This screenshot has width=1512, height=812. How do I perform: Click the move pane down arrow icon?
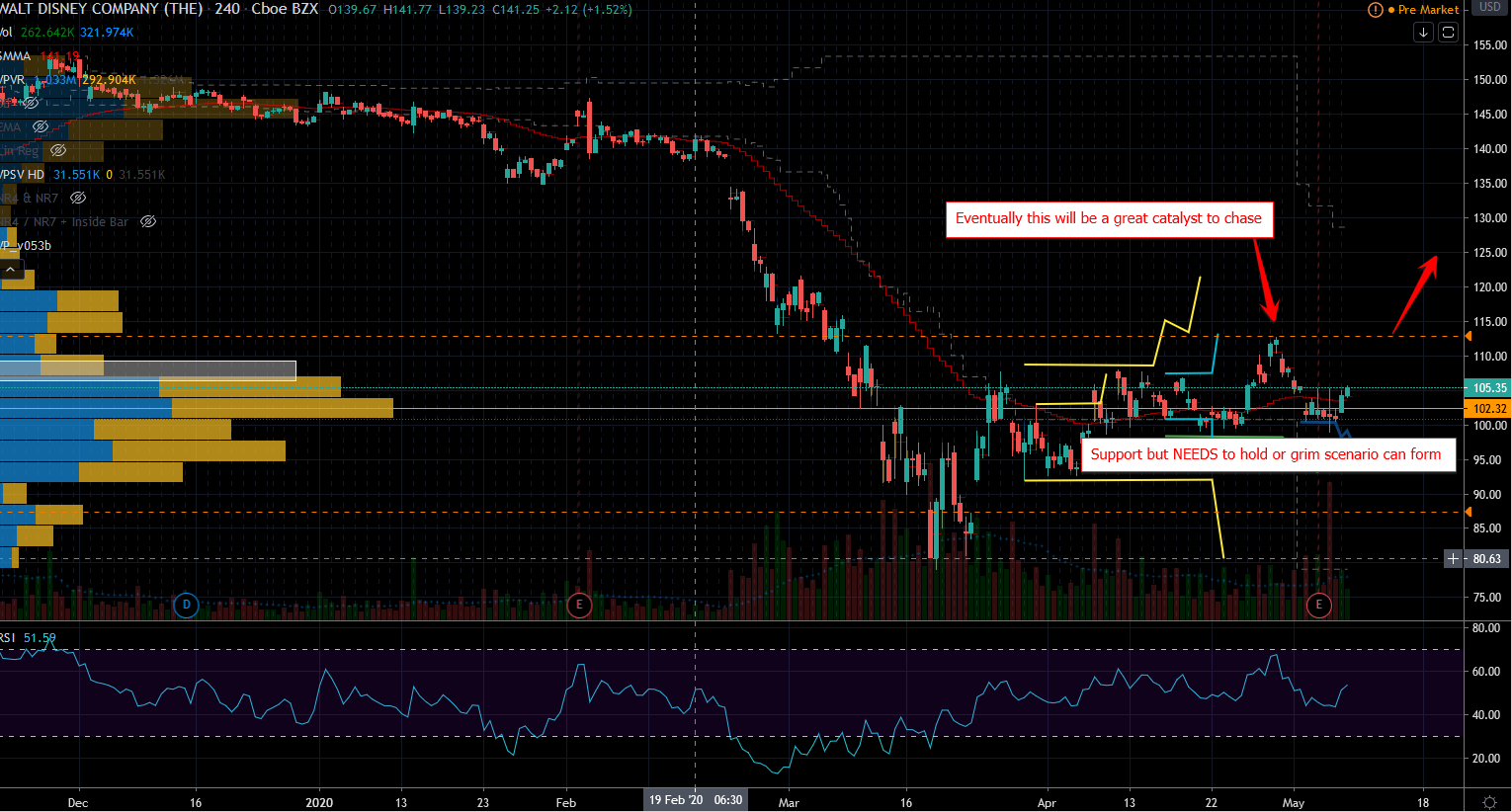click(x=1423, y=32)
